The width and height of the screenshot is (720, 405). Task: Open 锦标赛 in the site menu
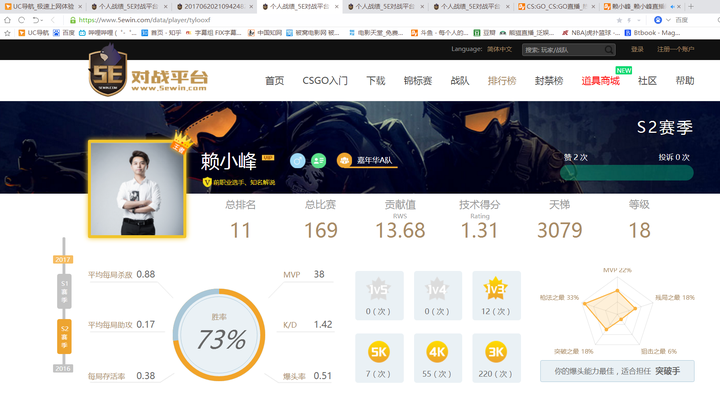(418, 81)
